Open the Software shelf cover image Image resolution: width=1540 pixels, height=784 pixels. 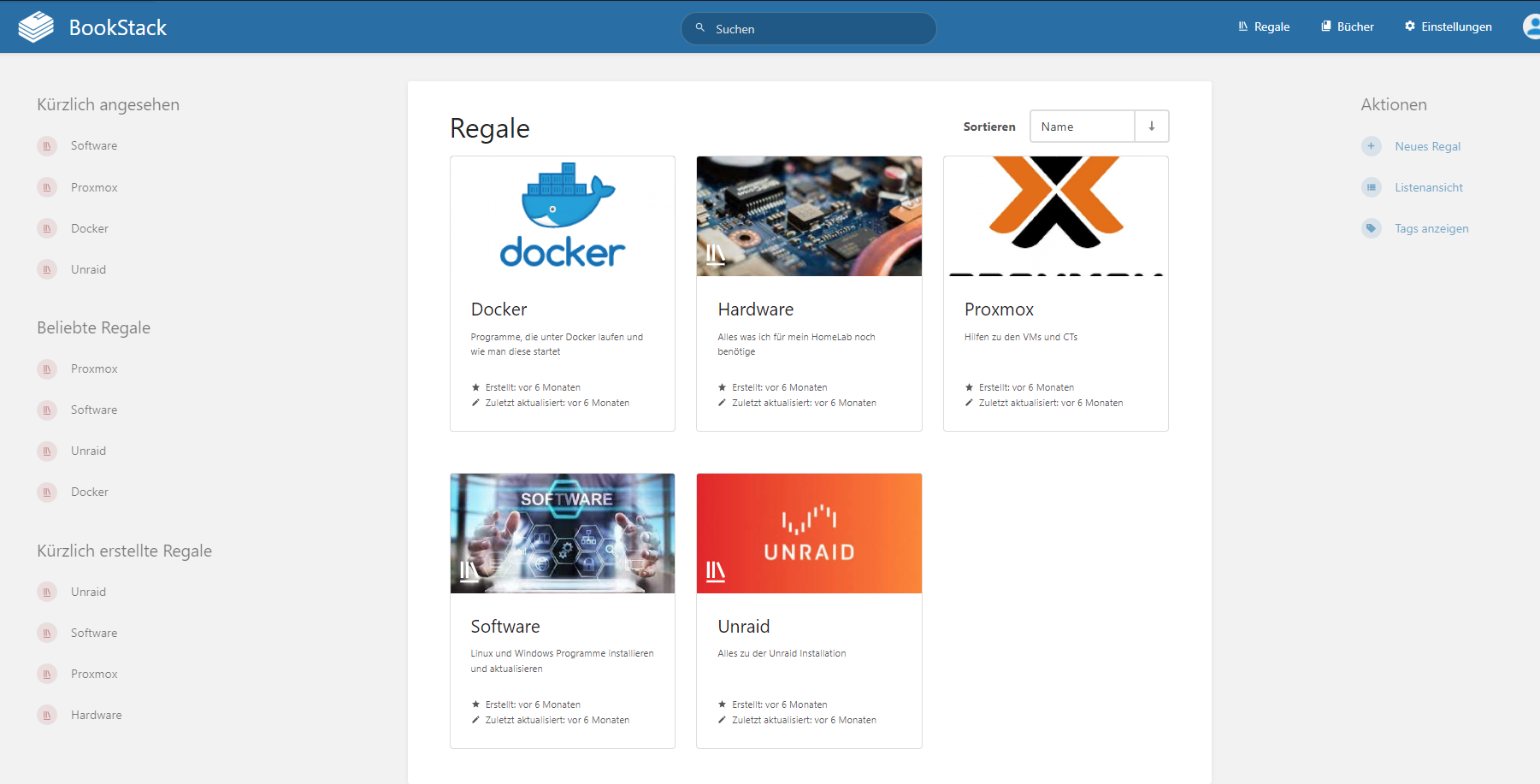pyautogui.click(x=563, y=533)
